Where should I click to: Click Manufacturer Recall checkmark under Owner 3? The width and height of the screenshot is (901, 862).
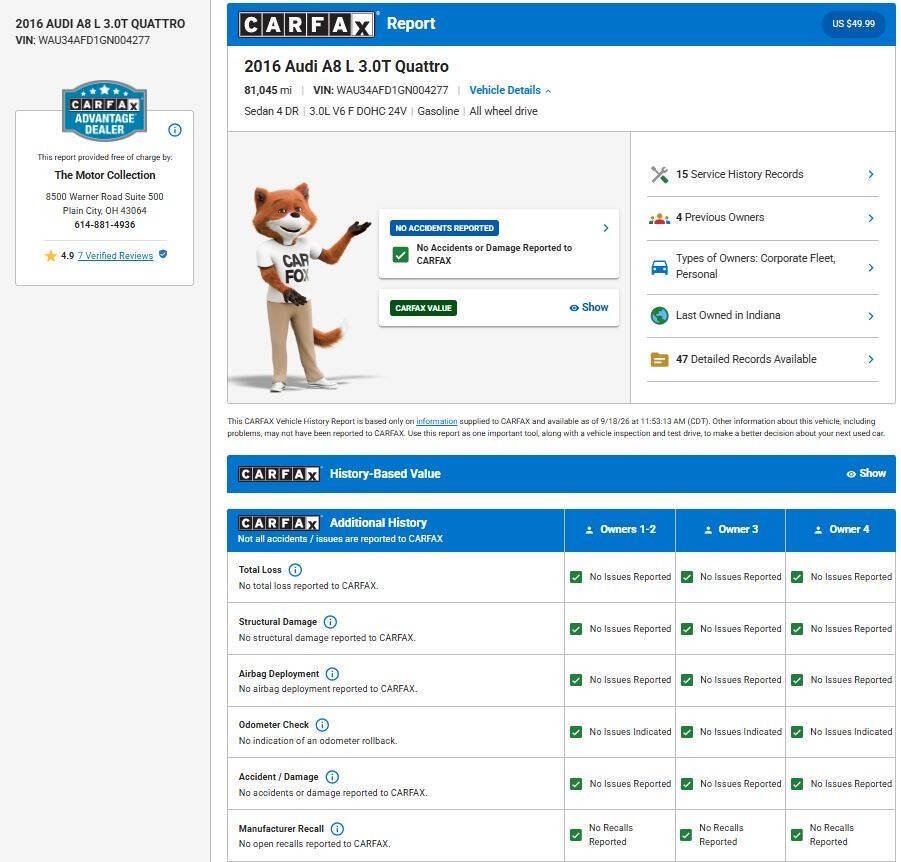(x=687, y=835)
